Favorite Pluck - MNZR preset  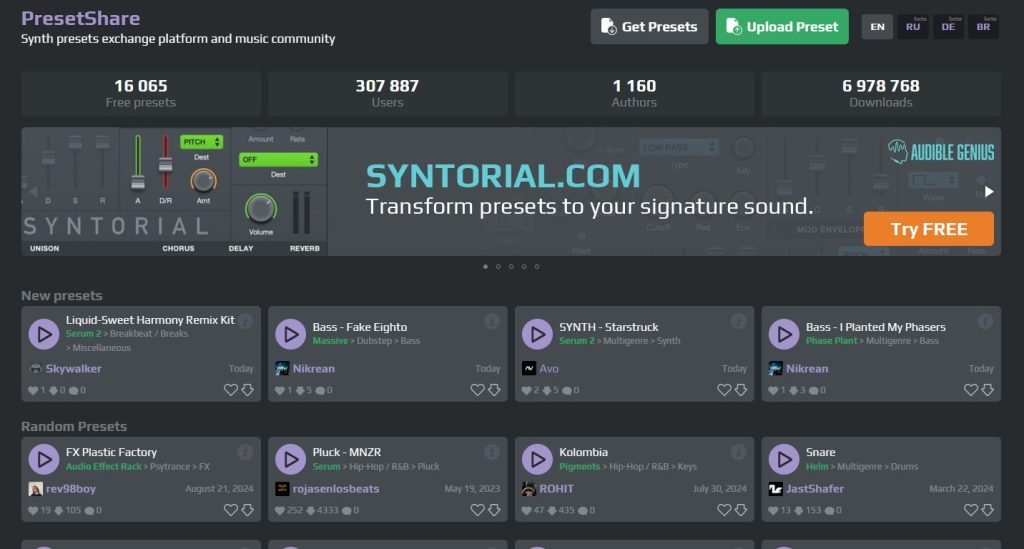(477, 510)
